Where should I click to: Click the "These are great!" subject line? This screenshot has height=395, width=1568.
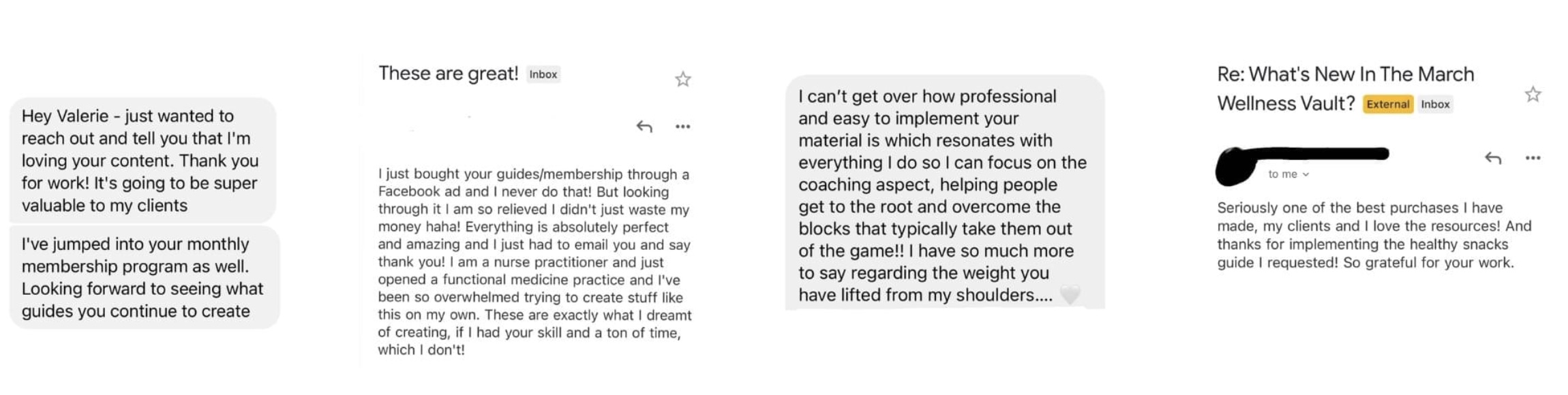[448, 74]
